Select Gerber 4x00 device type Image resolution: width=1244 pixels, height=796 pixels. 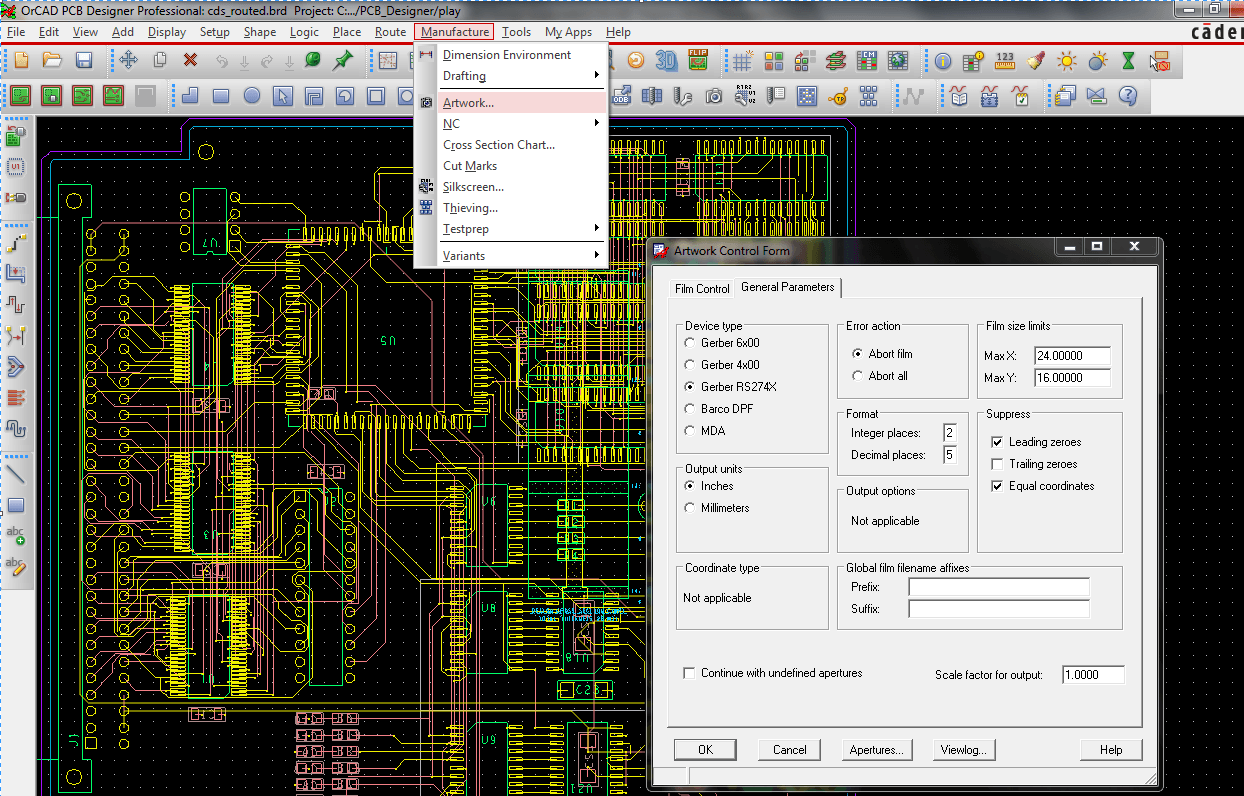[690, 365]
